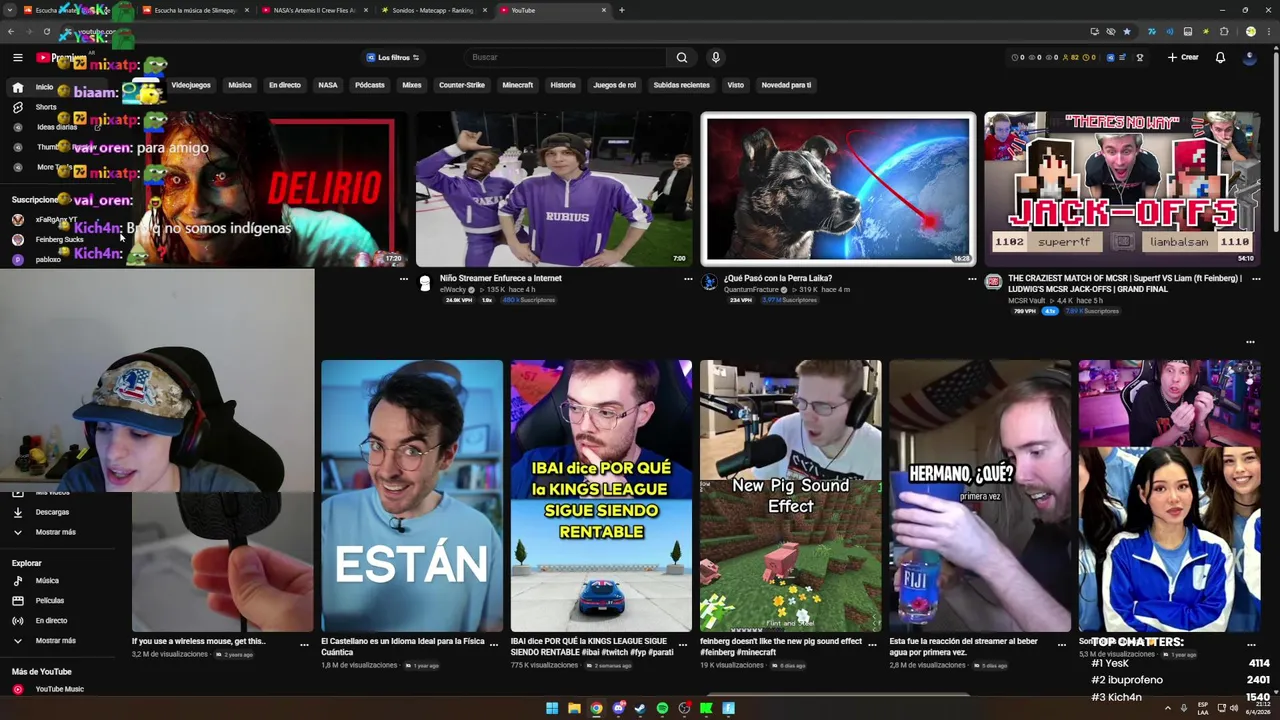The height and width of the screenshot is (720, 1280).
Task: Open the YouTube hamburger guide menu
Action: 17,57
